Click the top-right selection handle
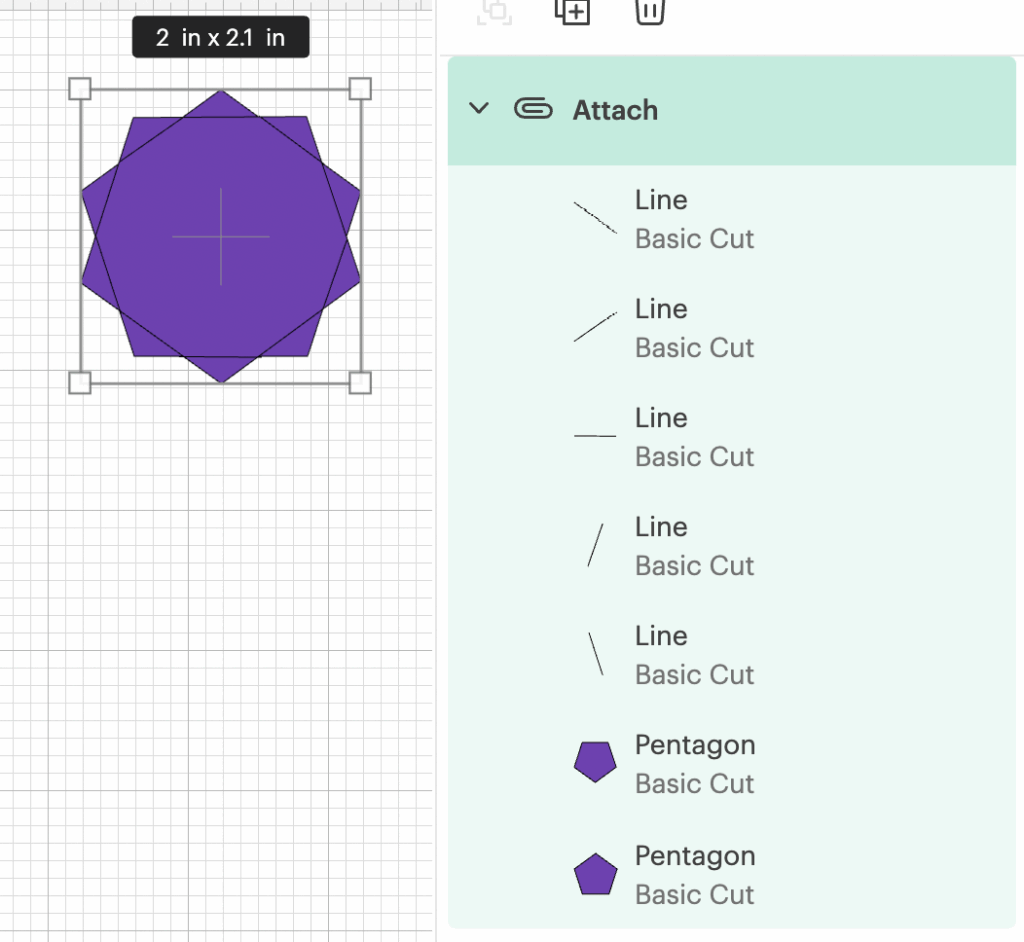The image size is (1024, 942). tap(360, 89)
